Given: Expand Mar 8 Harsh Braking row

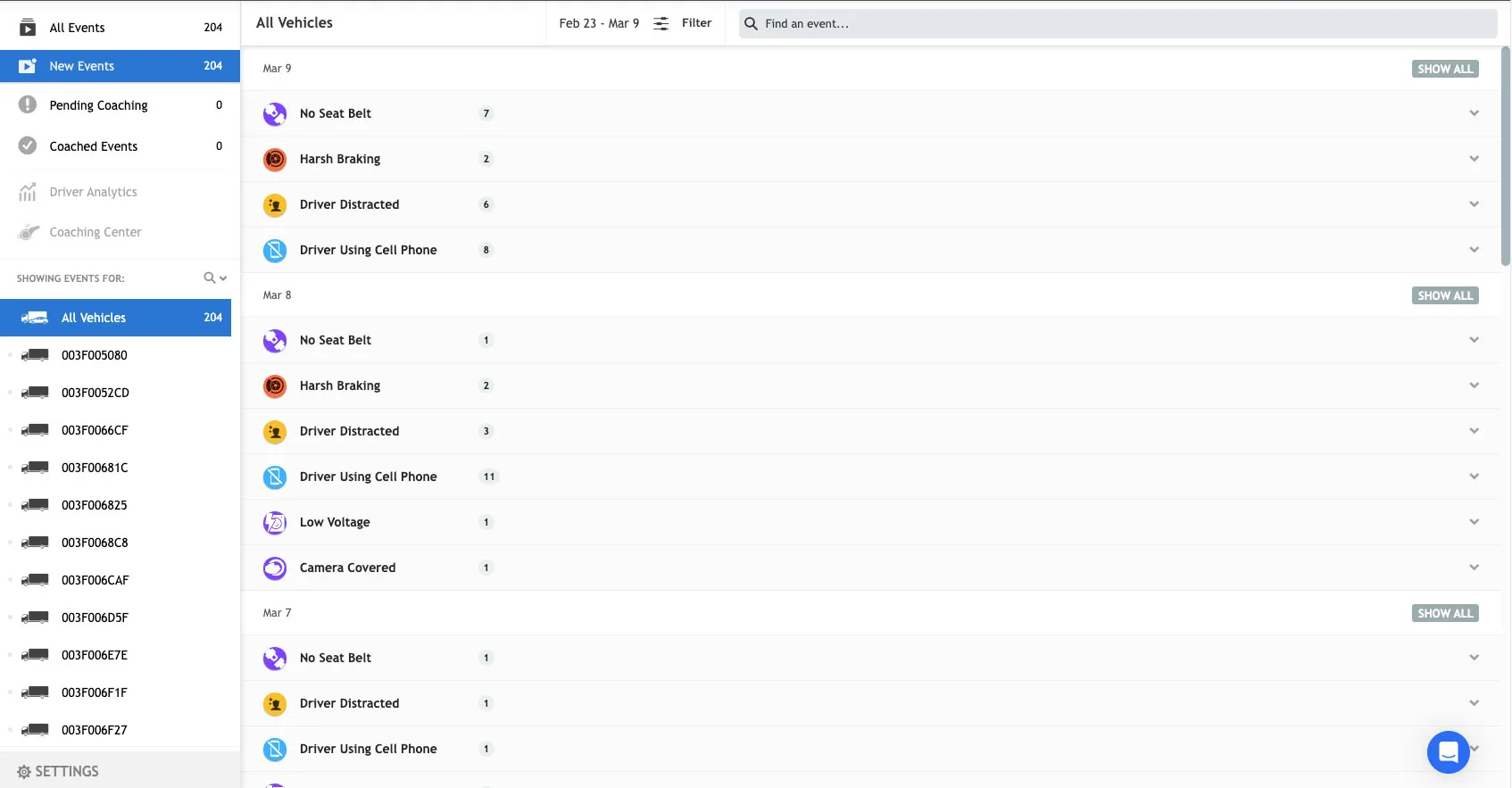Looking at the screenshot, I should tap(1474, 386).
